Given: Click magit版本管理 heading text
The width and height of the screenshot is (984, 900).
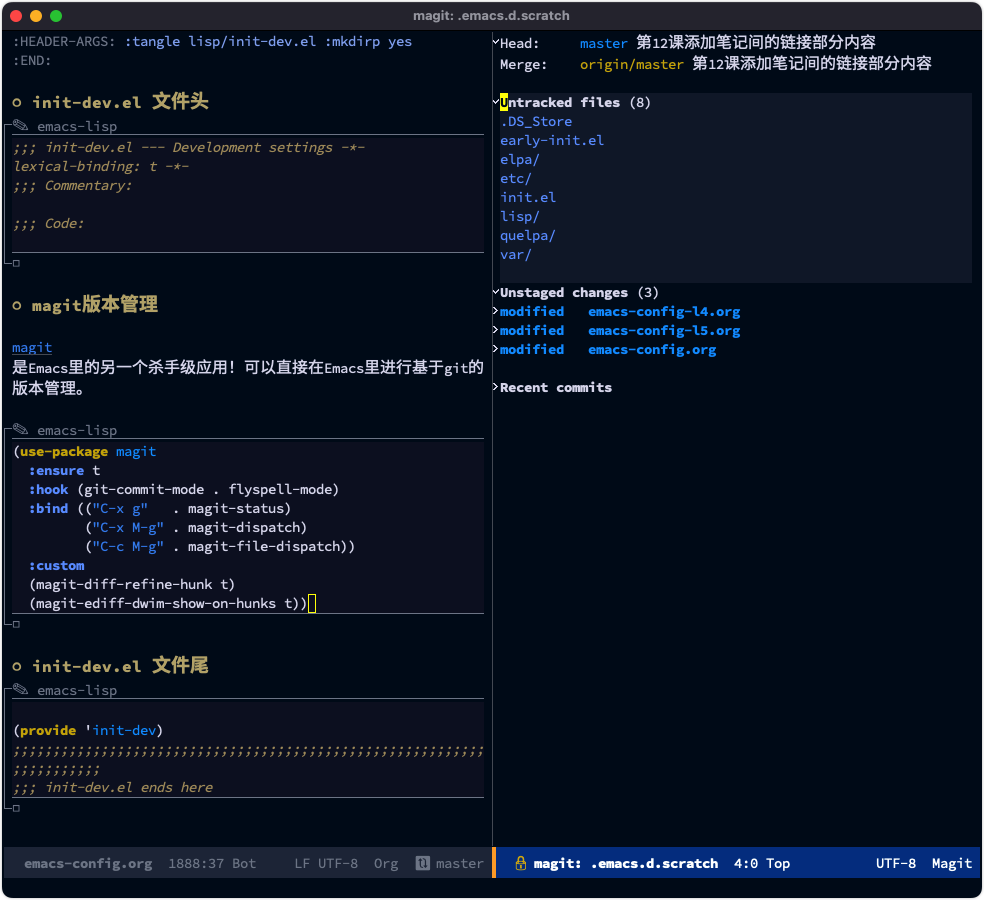Looking at the screenshot, I should pos(95,305).
